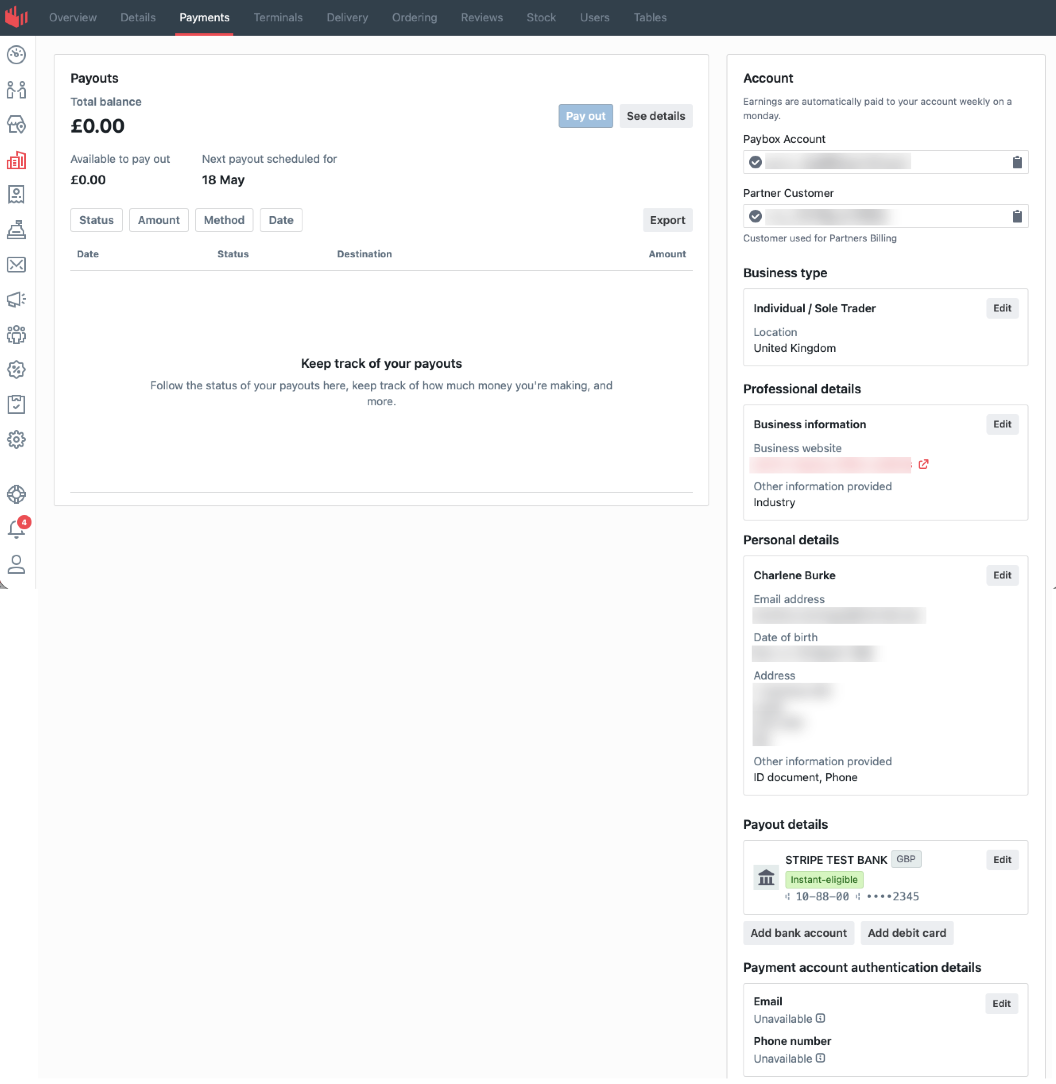Export the payouts list
The width and height of the screenshot is (1056, 1084).
(x=667, y=220)
